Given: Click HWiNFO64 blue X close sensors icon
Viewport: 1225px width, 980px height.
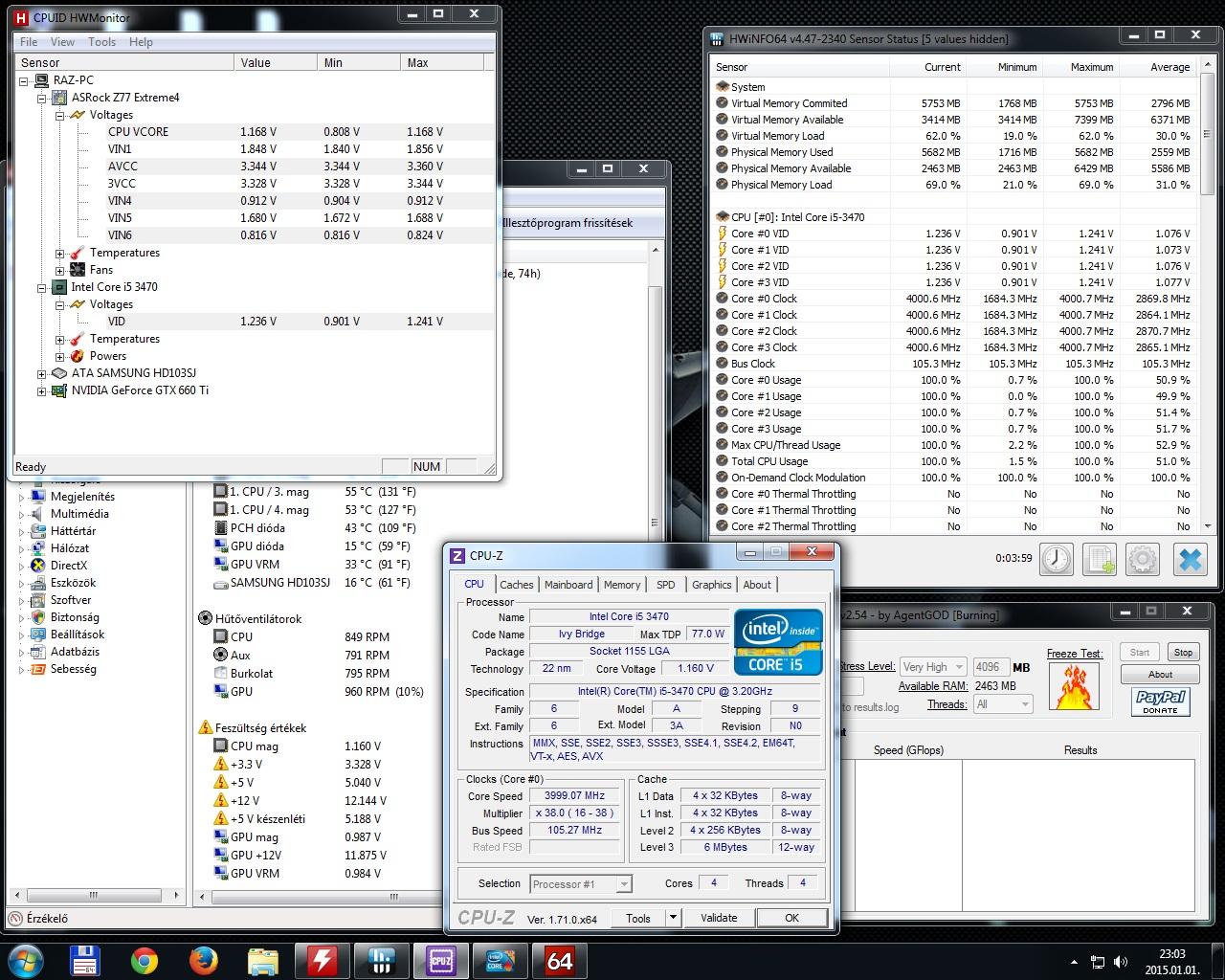Looking at the screenshot, I should coord(1191,558).
